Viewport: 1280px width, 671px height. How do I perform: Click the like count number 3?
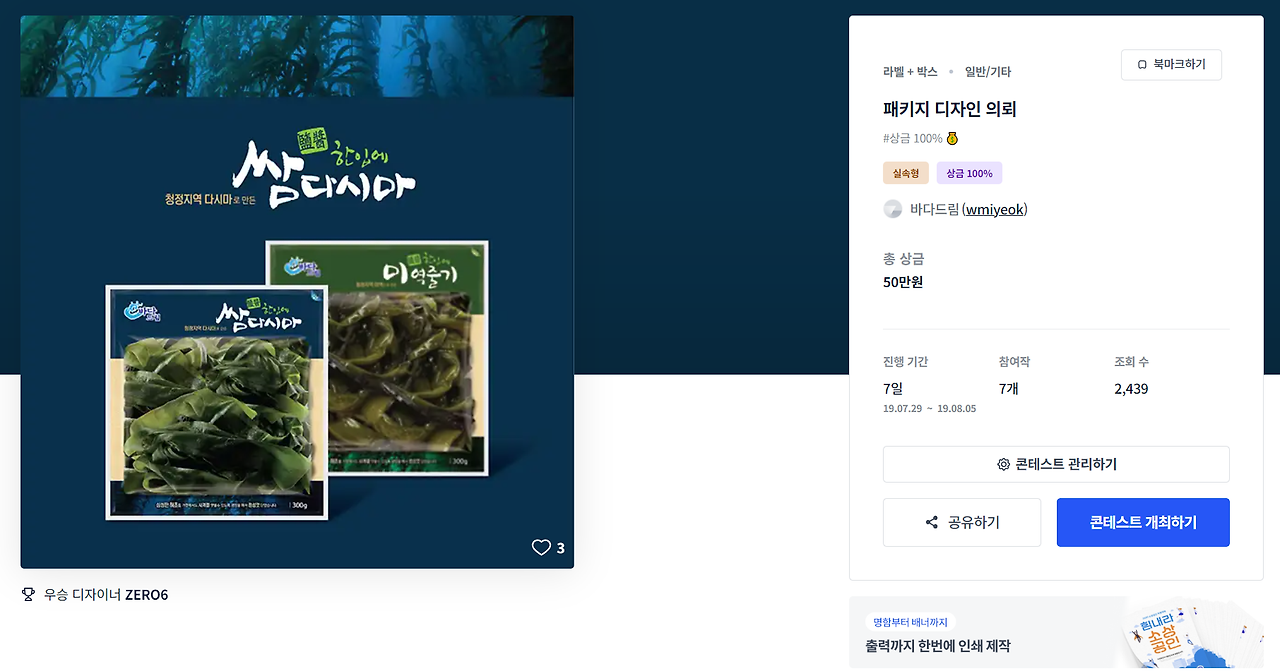561,548
